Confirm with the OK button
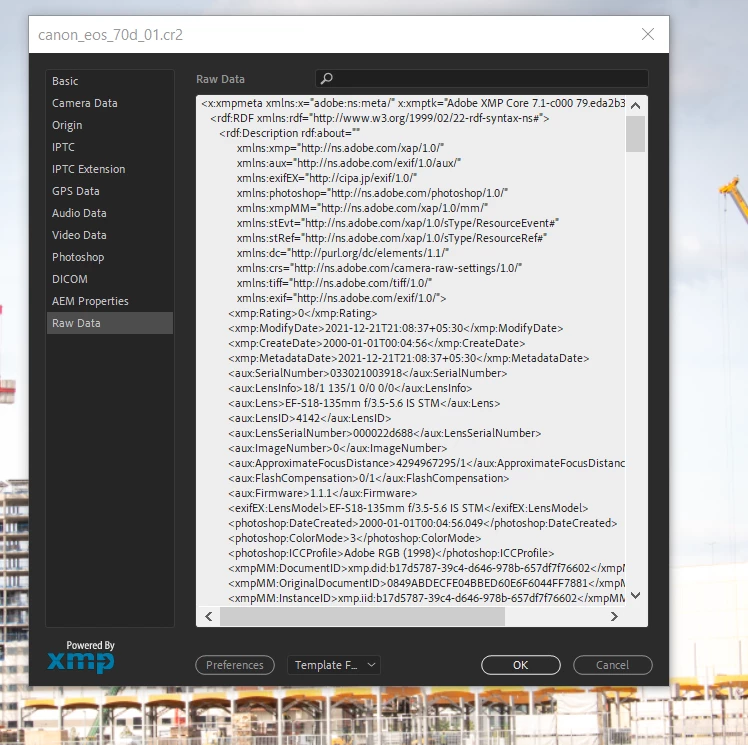This screenshot has width=748, height=745. pyautogui.click(x=520, y=665)
